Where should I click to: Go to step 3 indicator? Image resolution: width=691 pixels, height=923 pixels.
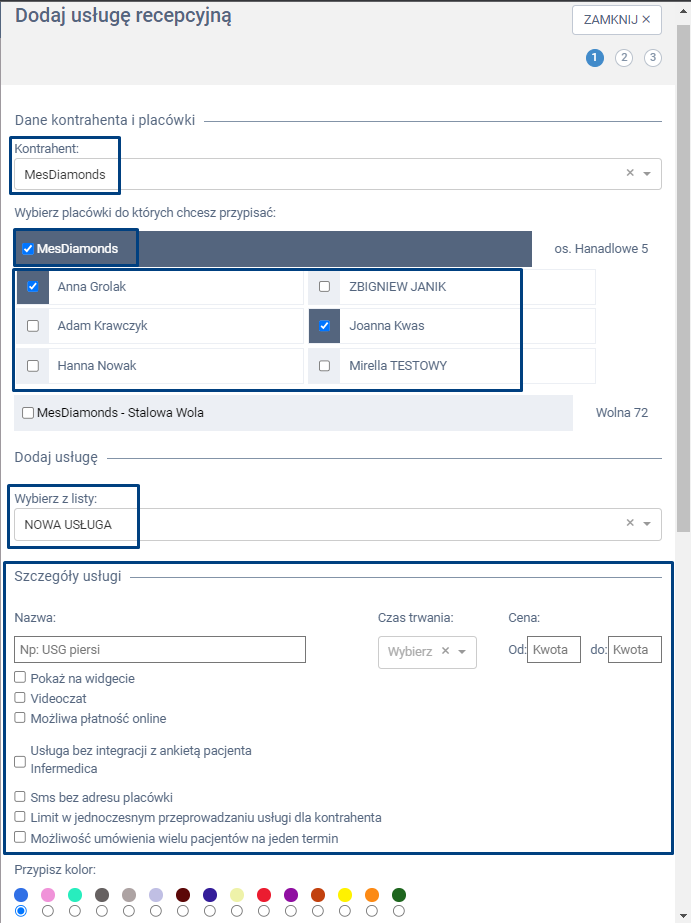(x=653, y=58)
